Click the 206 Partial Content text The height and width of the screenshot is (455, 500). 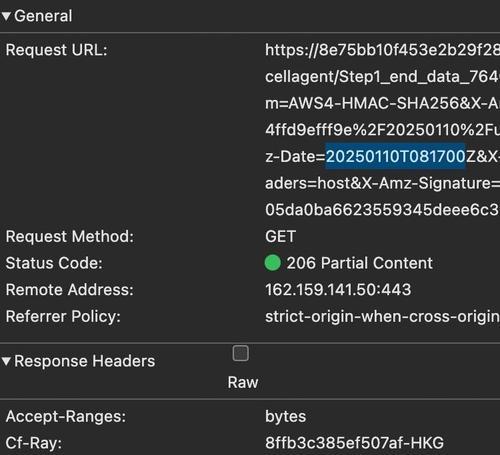(x=360, y=263)
